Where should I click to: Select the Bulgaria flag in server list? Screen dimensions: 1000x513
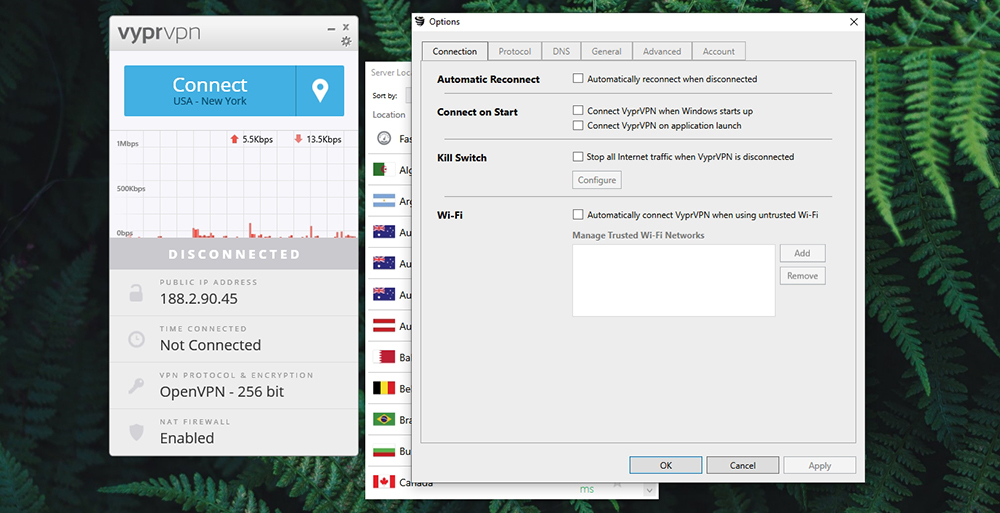[x=384, y=450]
